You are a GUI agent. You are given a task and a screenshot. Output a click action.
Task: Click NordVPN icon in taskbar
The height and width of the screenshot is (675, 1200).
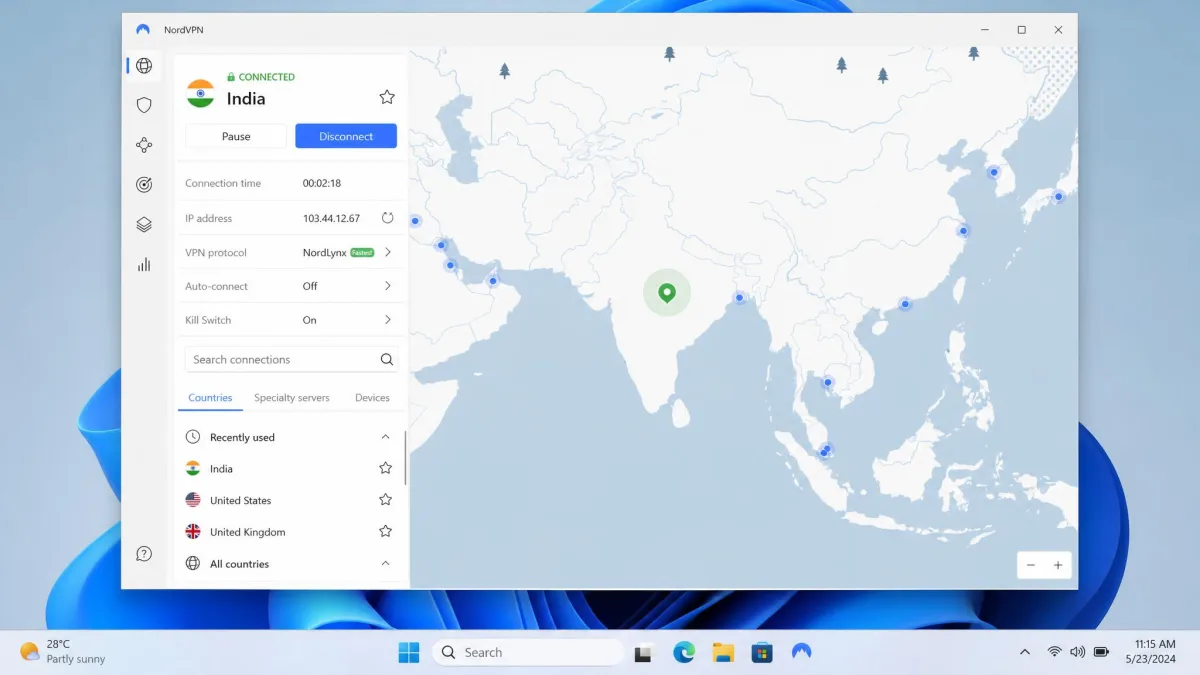click(x=801, y=652)
